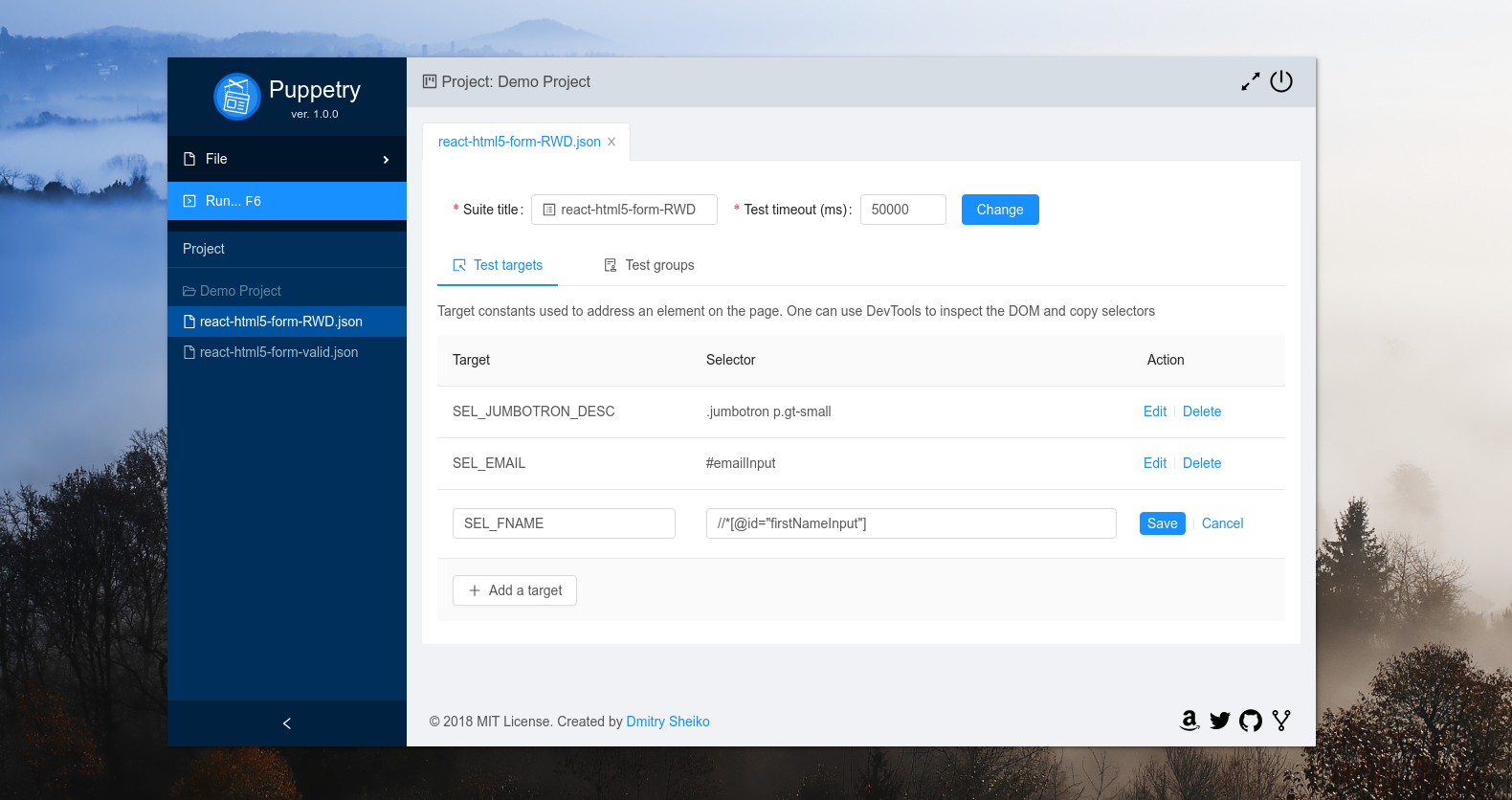Click the Project sidebar heading
Screen dimensions: 1512x800
(x=204, y=249)
